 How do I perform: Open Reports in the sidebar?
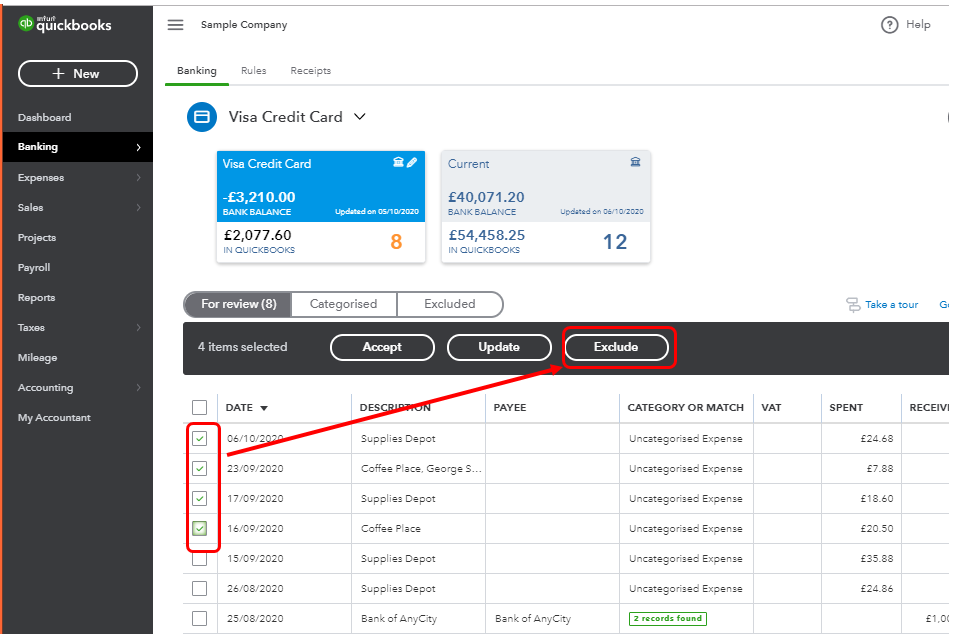37,298
